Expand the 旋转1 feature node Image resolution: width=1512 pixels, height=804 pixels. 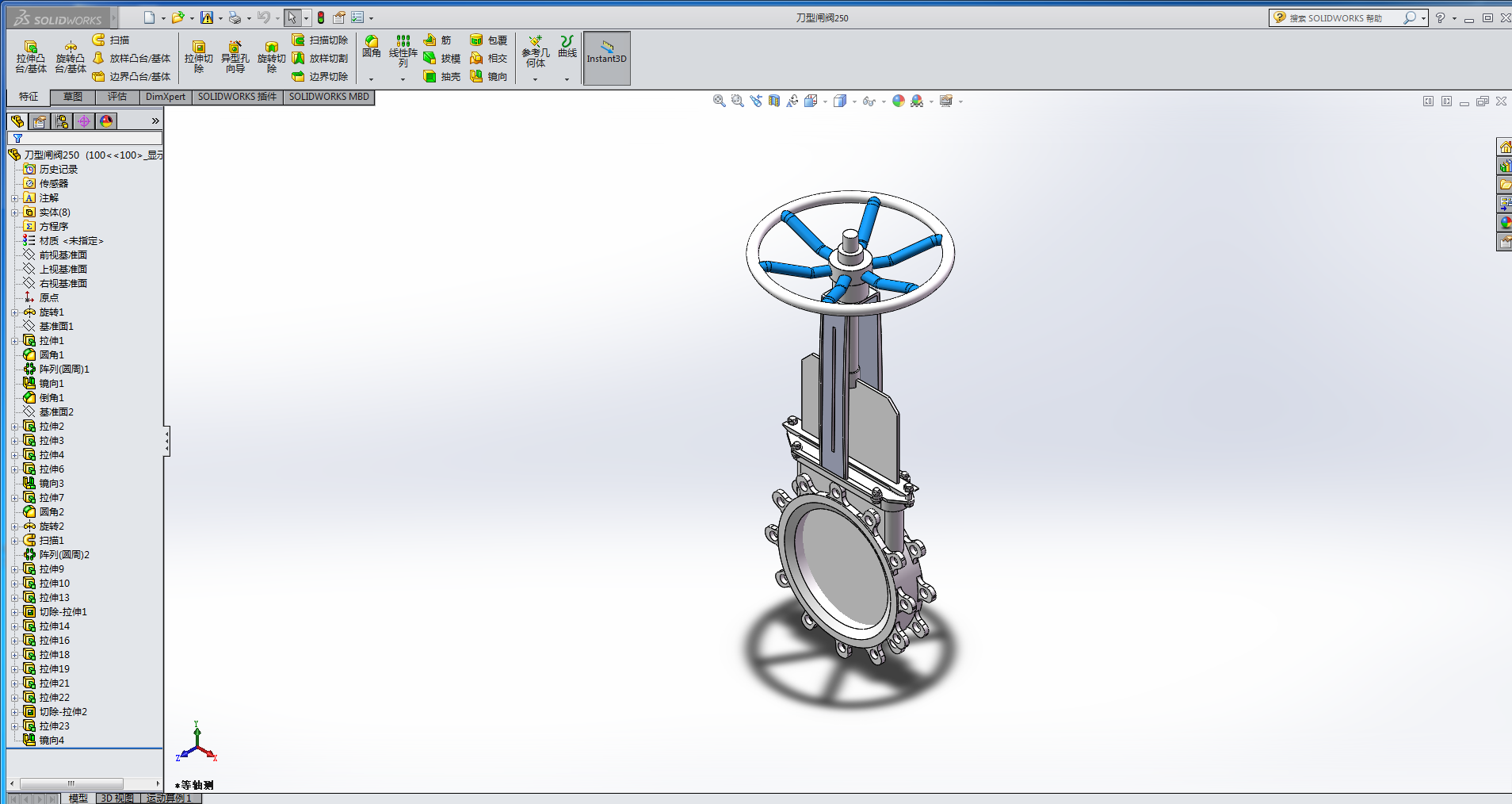pos(14,312)
